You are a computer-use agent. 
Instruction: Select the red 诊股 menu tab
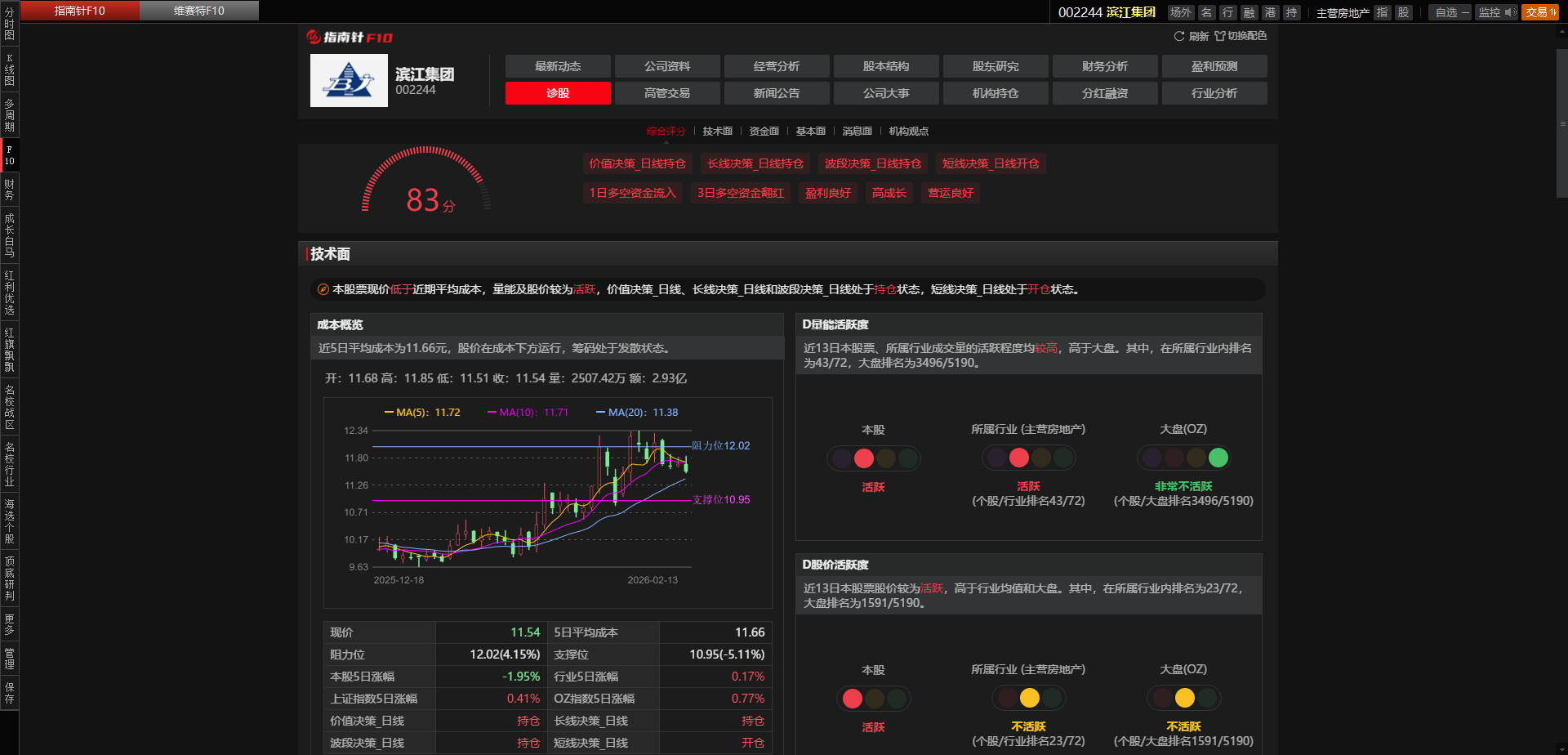click(558, 93)
